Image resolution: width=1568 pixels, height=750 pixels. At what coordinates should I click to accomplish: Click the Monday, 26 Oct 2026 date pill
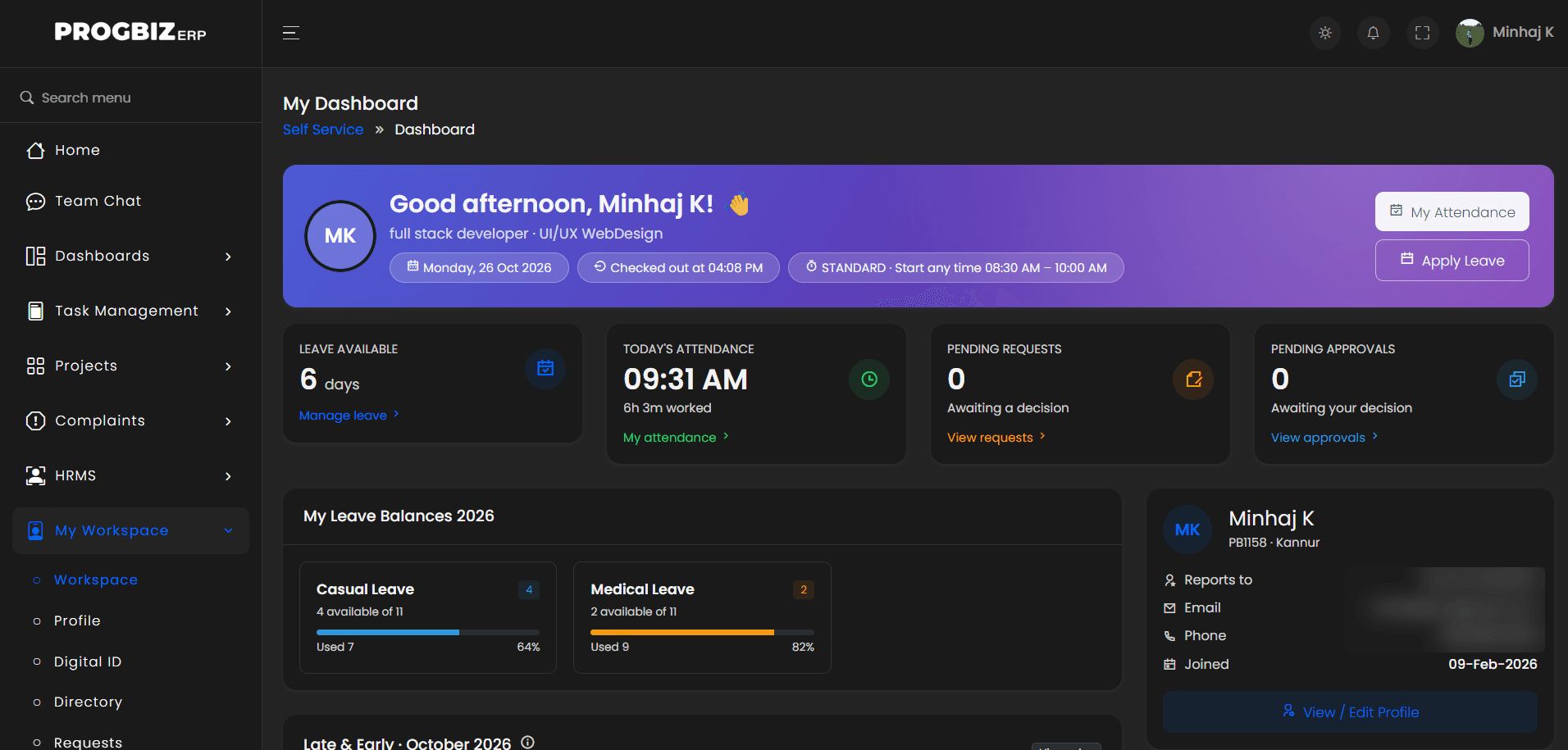pos(479,267)
